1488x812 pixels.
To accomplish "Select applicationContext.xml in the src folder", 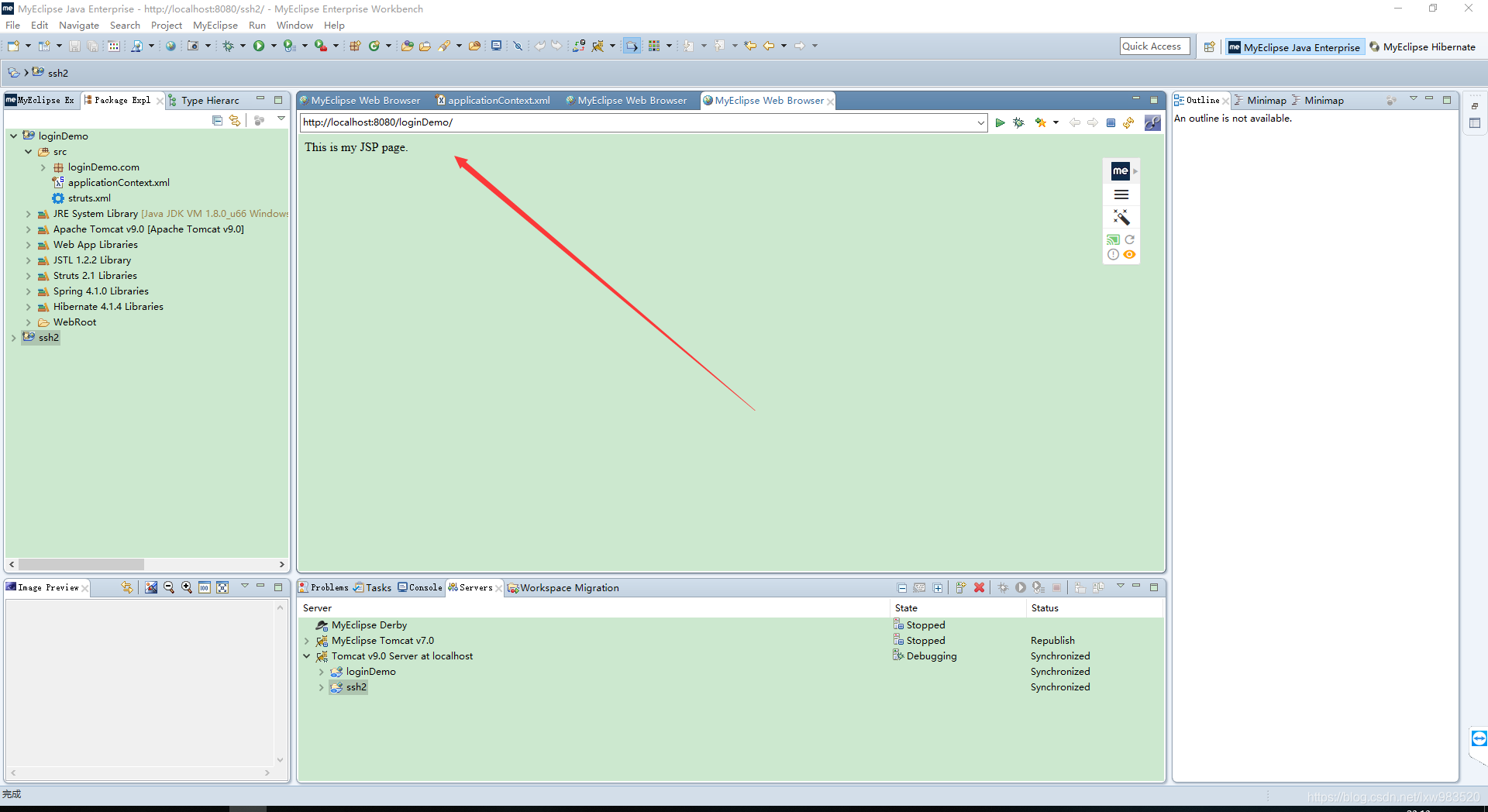I will 111,183.
